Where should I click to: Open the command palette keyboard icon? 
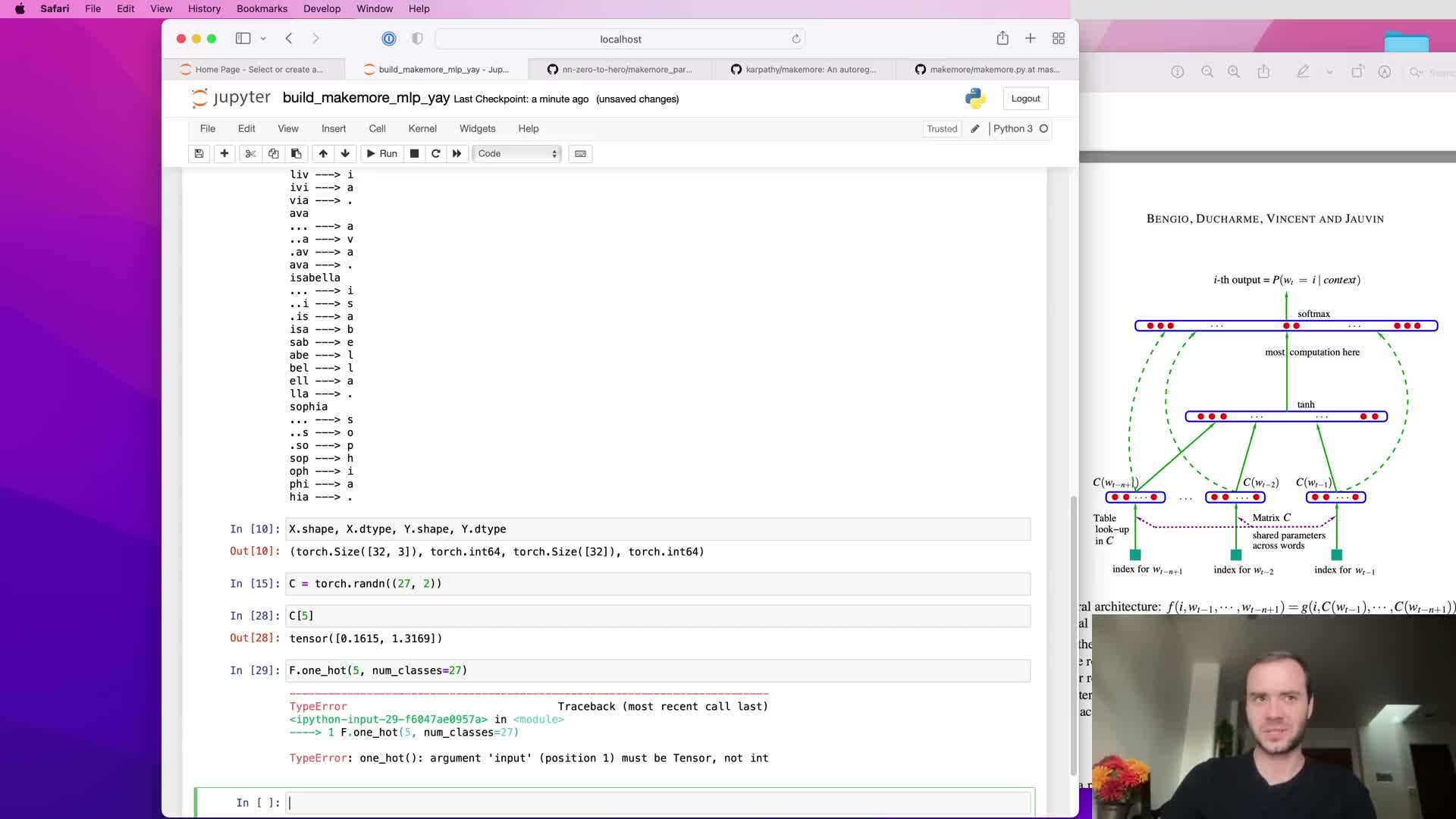coord(580,154)
